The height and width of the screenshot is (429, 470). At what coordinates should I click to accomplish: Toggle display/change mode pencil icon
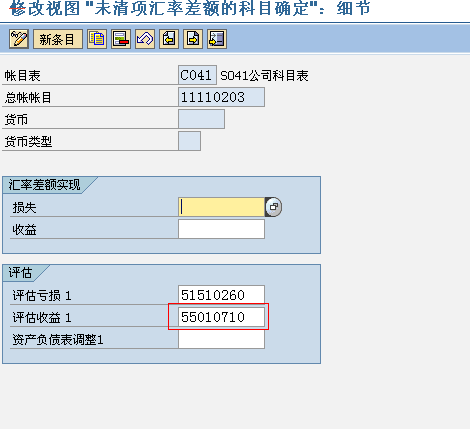coord(19,39)
